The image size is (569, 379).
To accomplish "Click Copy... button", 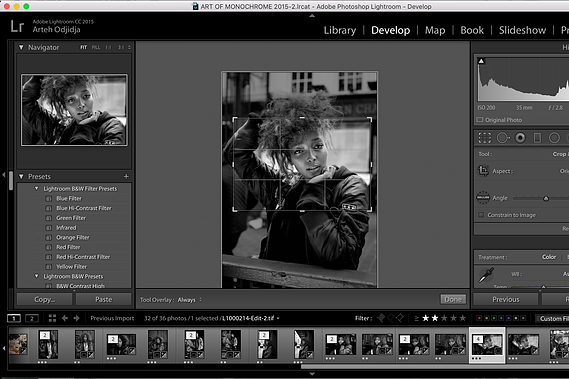I will [x=44, y=299].
